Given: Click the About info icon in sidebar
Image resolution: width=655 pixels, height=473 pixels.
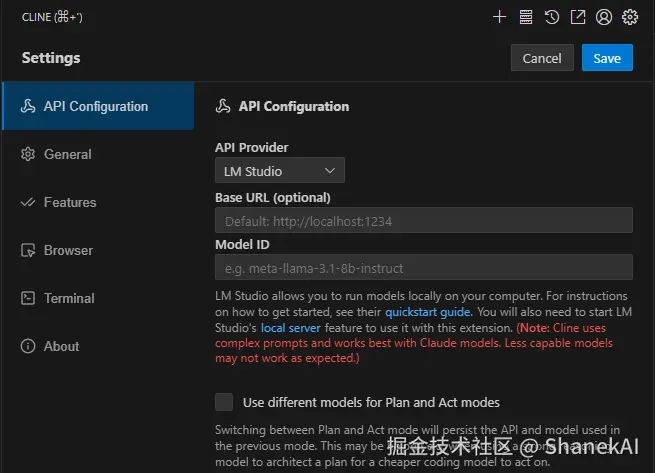Looking at the screenshot, I should [28, 346].
